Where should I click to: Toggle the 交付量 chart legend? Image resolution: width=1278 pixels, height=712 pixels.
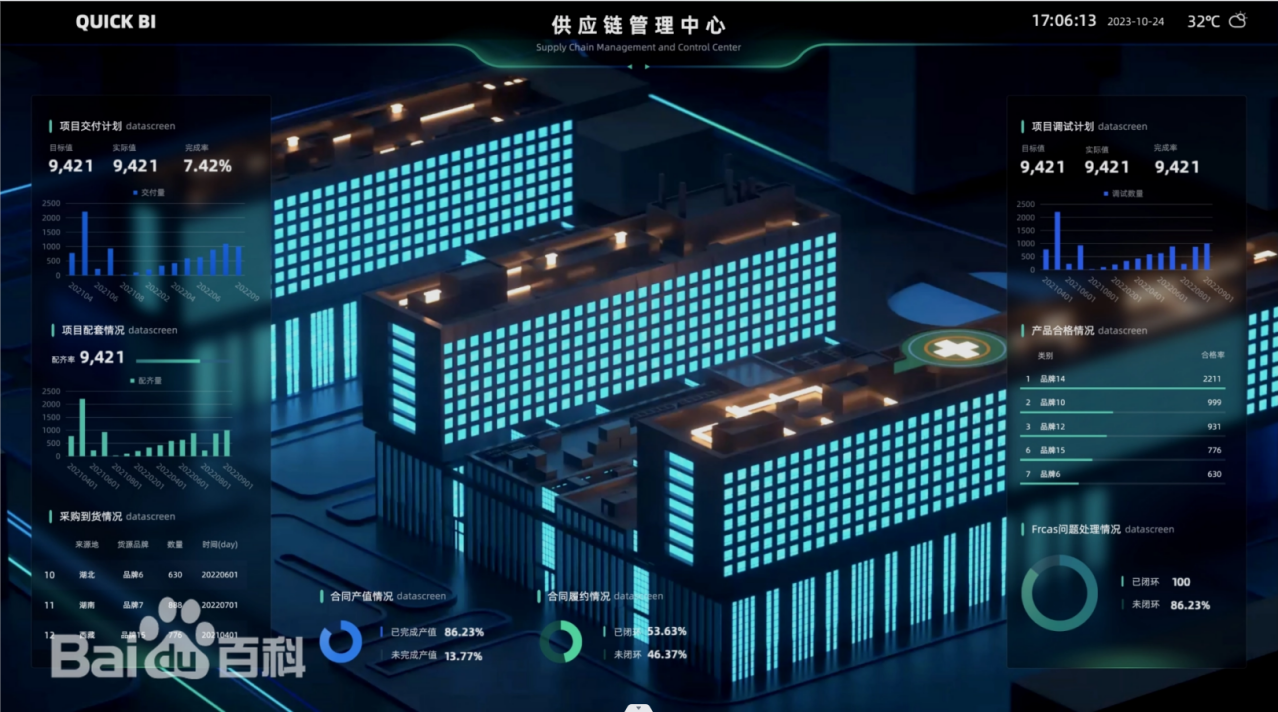[147, 192]
